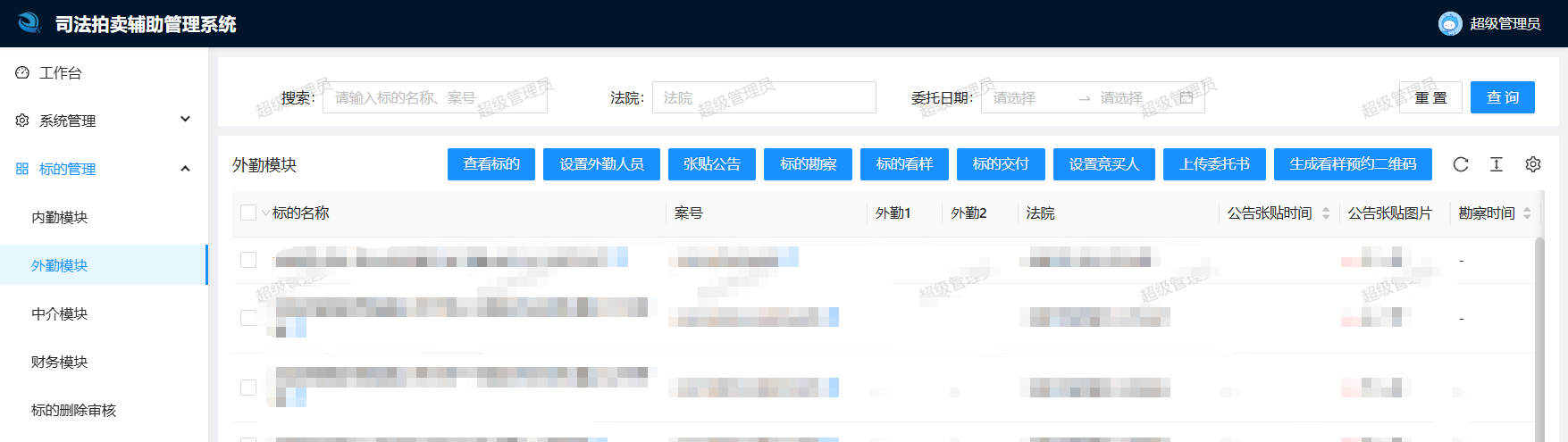Click the 标的勘察 button
The height and width of the screenshot is (442, 1568).
coord(808,164)
